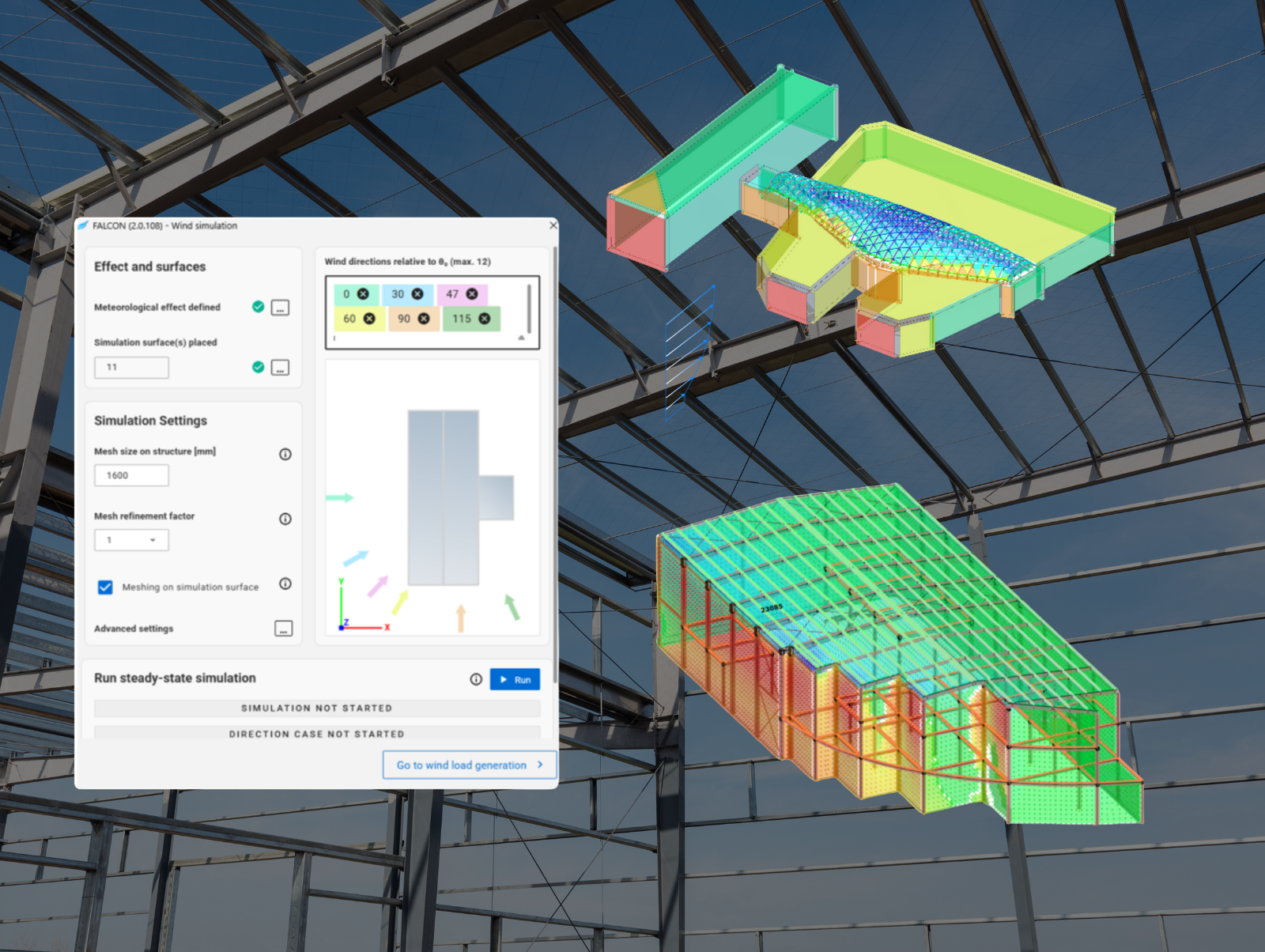Remove the 30 degree wind direction

[417, 294]
